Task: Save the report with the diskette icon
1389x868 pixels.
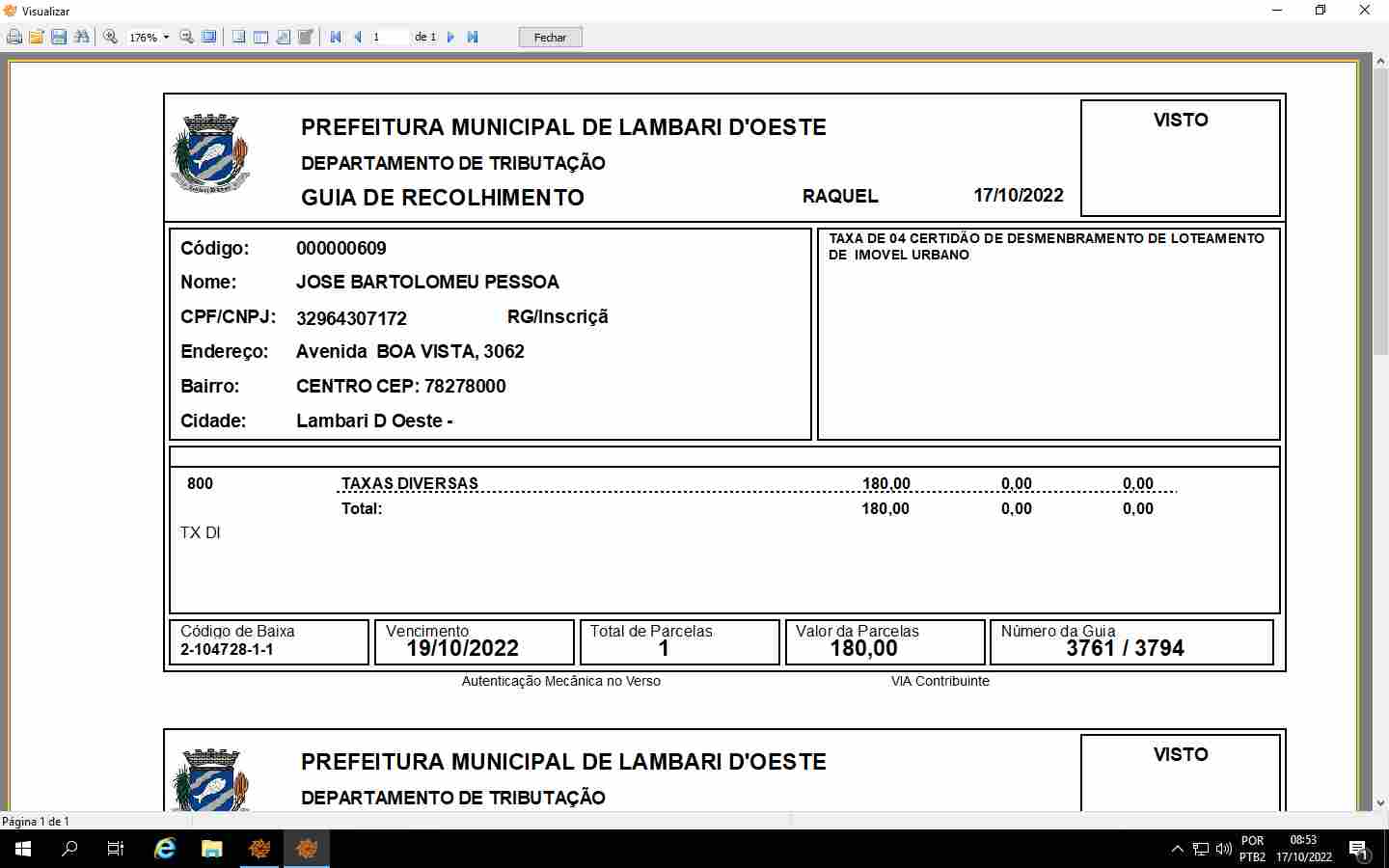Action: (x=59, y=38)
